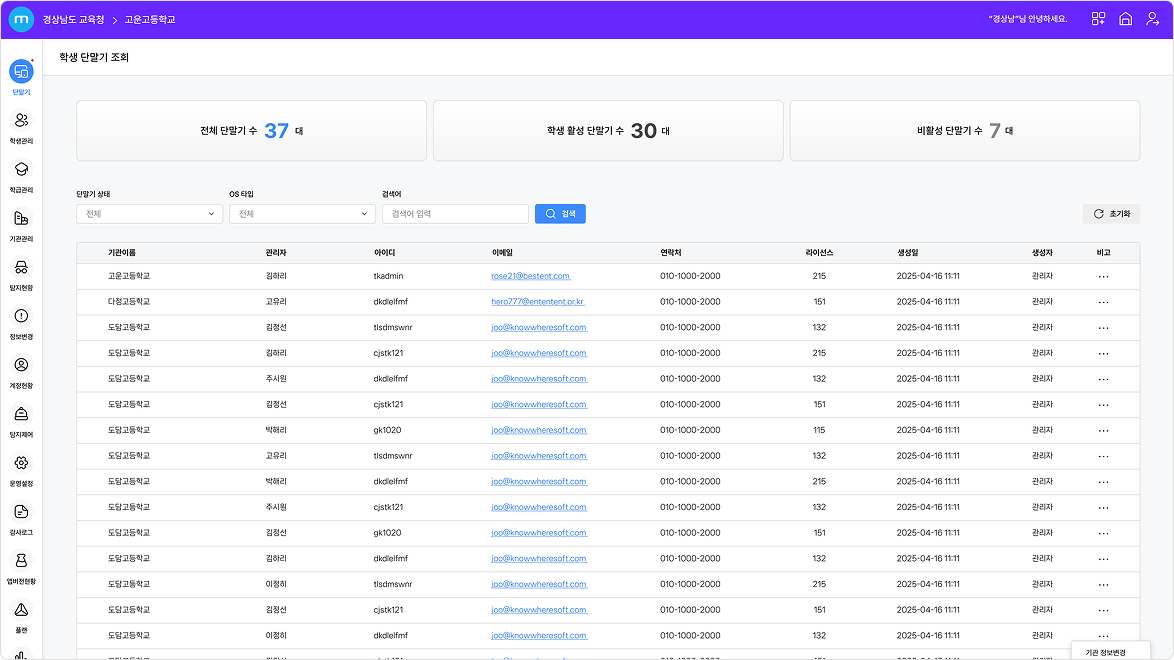Focus the 검색어 입력 search field
The width and height of the screenshot is (1174, 660).
click(x=455, y=214)
